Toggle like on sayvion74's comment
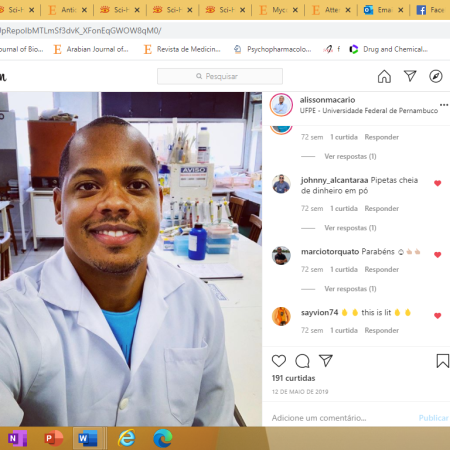 click(x=438, y=315)
